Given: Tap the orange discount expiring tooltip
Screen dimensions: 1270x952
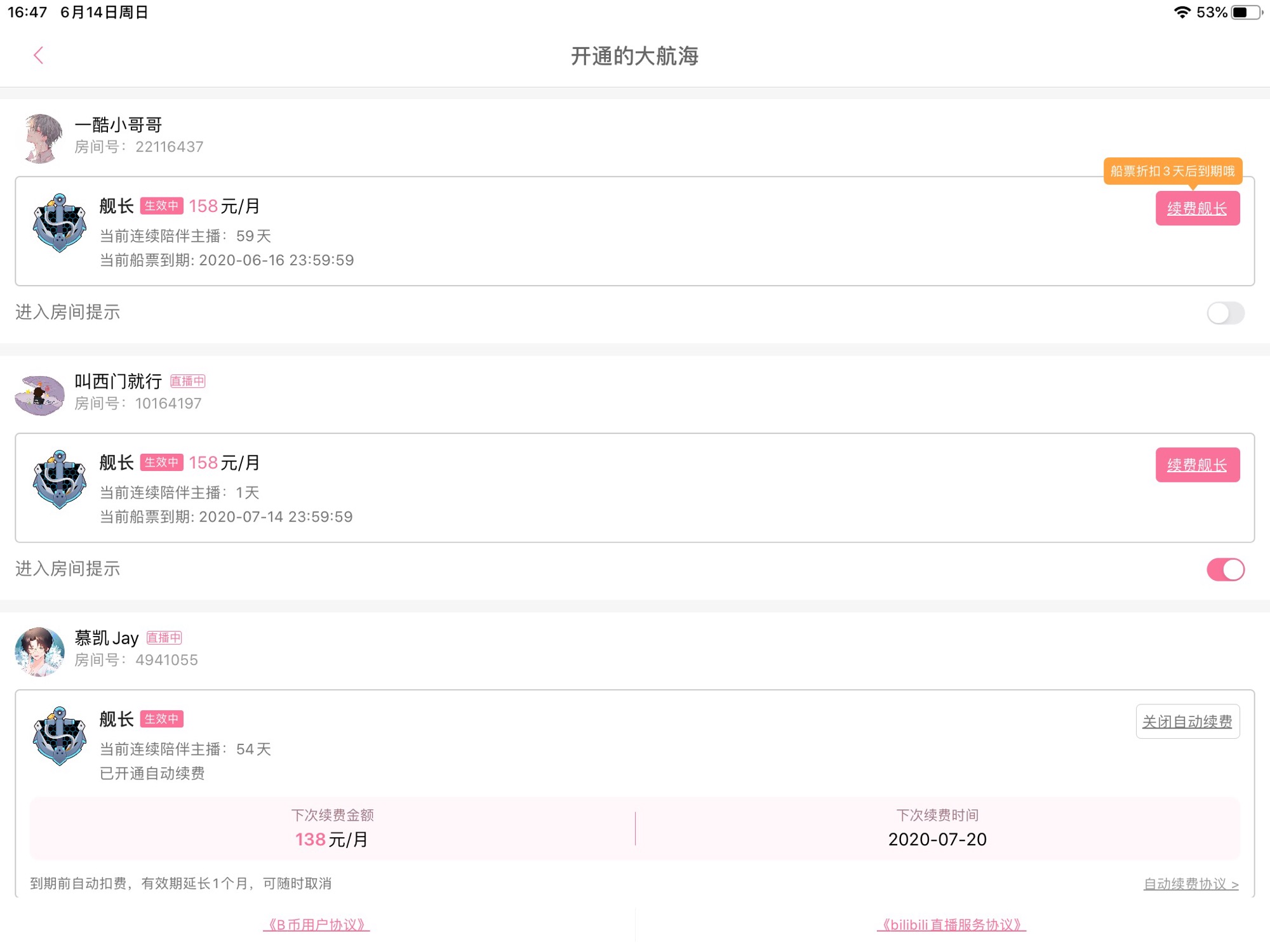Looking at the screenshot, I should (x=1172, y=171).
